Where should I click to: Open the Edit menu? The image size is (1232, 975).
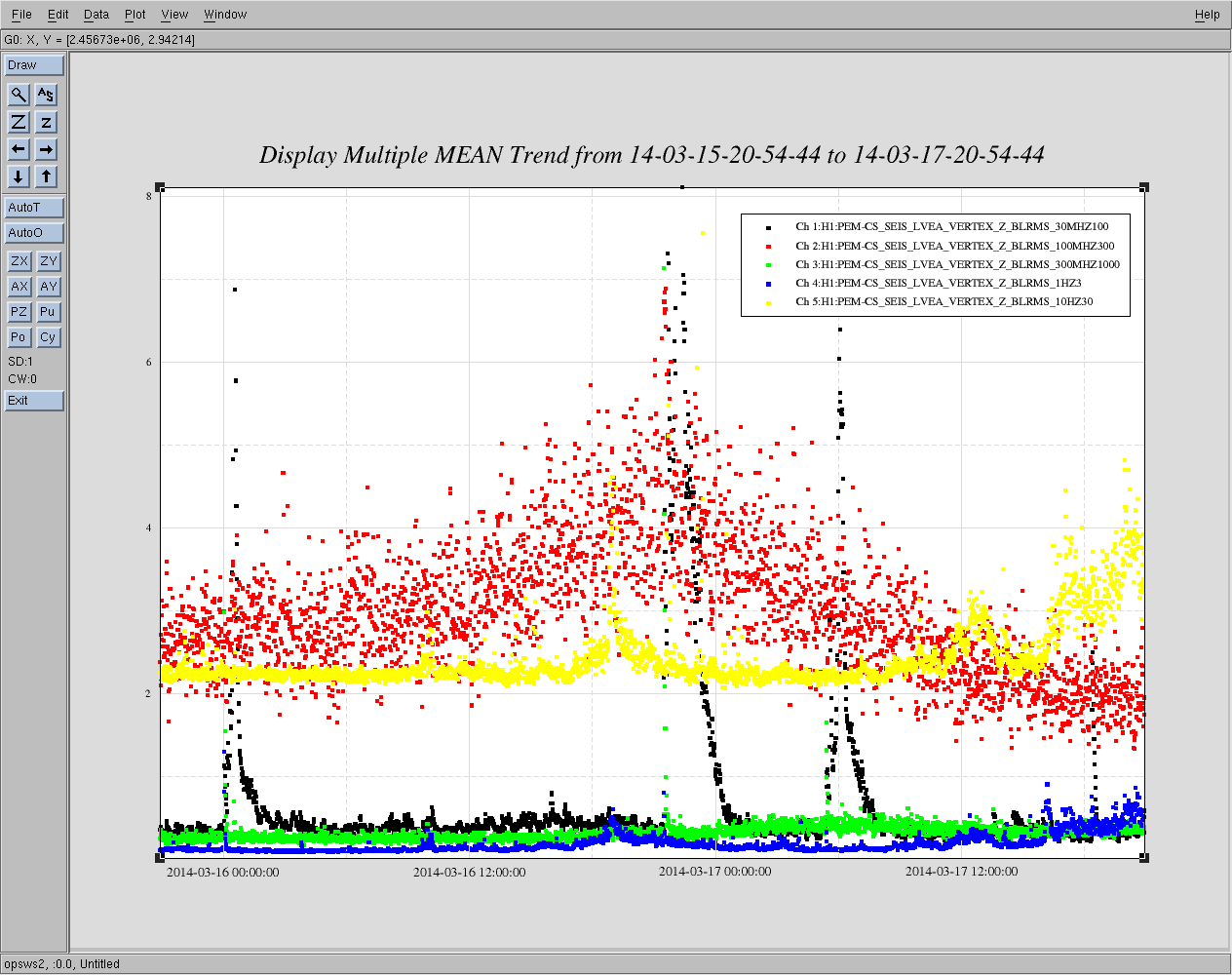click(x=58, y=15)
